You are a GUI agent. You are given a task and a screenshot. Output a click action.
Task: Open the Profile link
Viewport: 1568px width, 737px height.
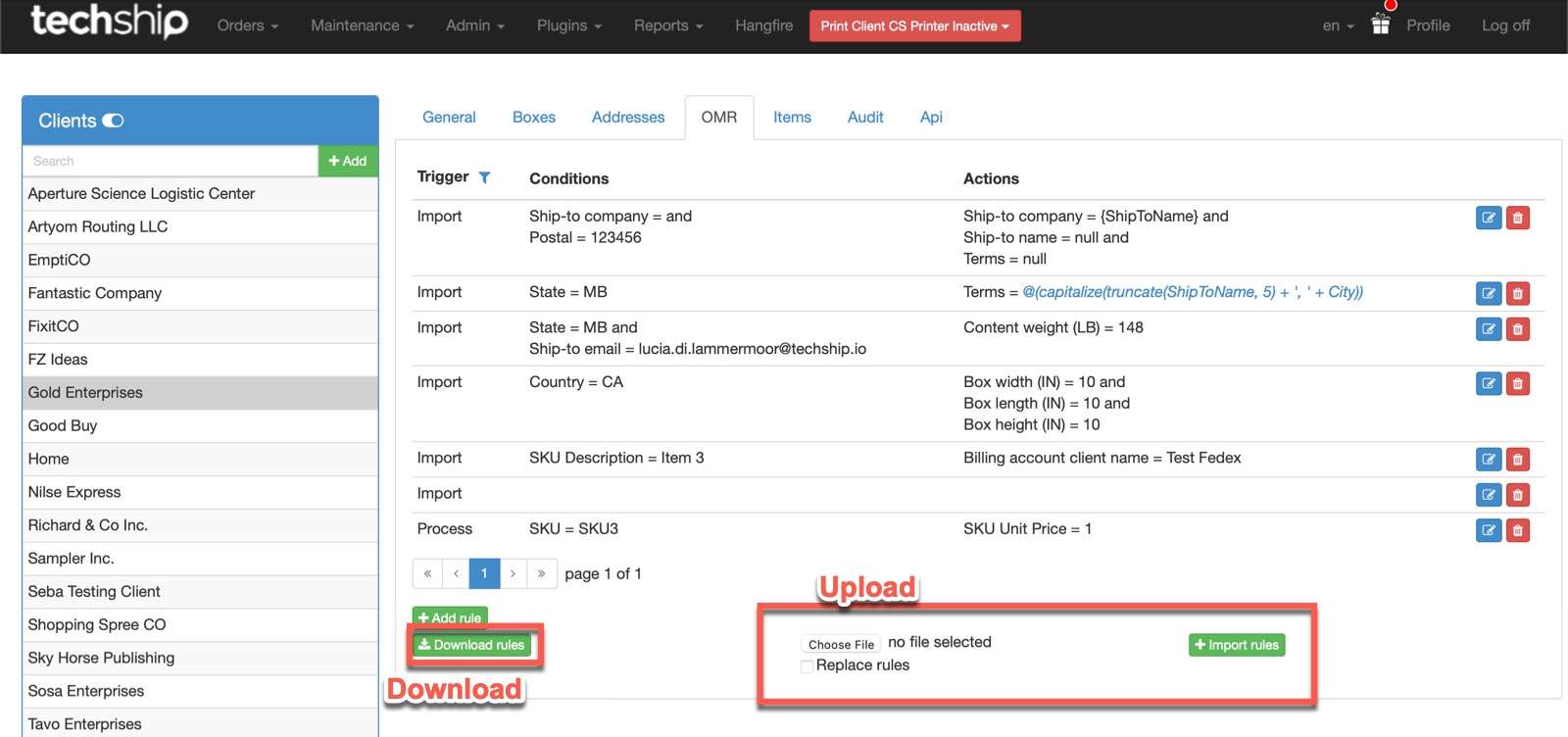pyautogui.click(x=1428, y=25)
